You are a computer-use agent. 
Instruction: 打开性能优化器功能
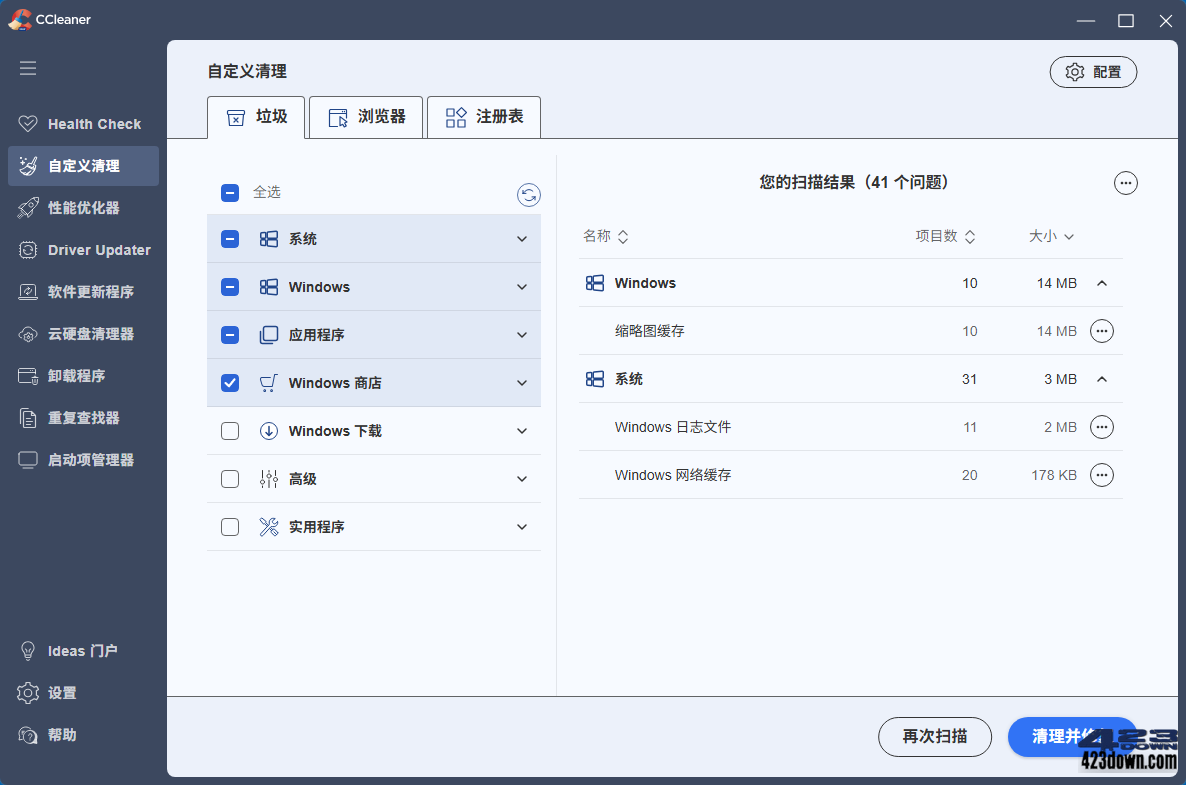click(x=85, y=207)
